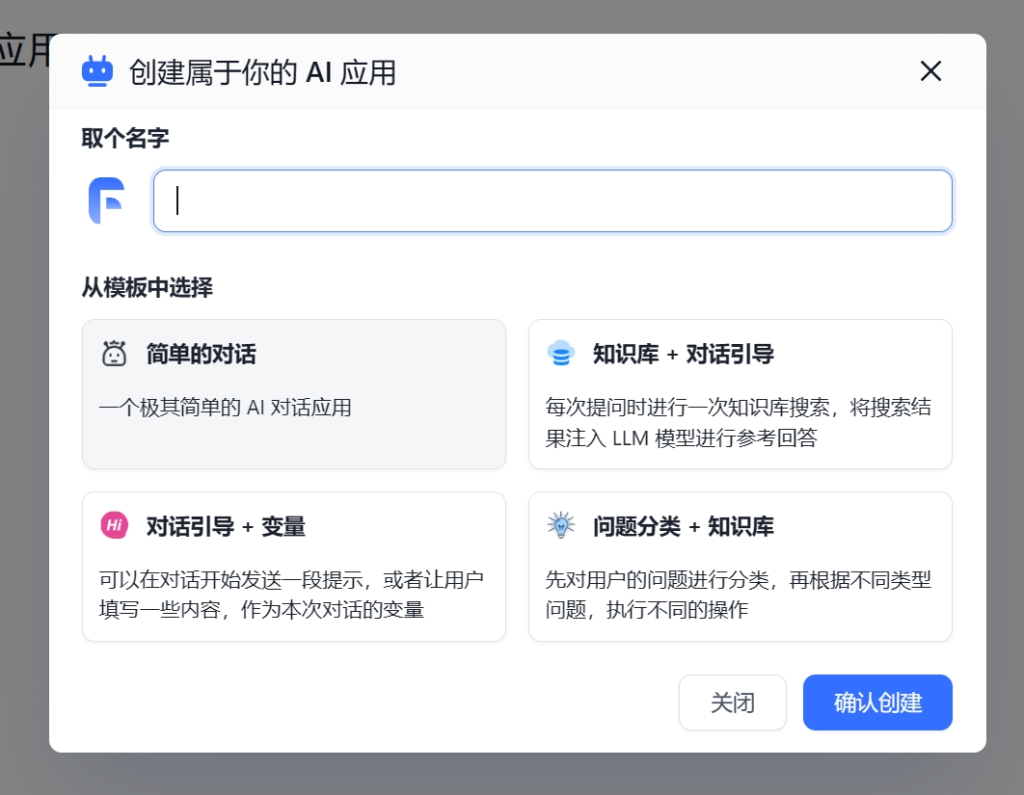Select the 问题分类 + 知识库 template title
This screenshot has width=1024, height=795.
[683, 526]
